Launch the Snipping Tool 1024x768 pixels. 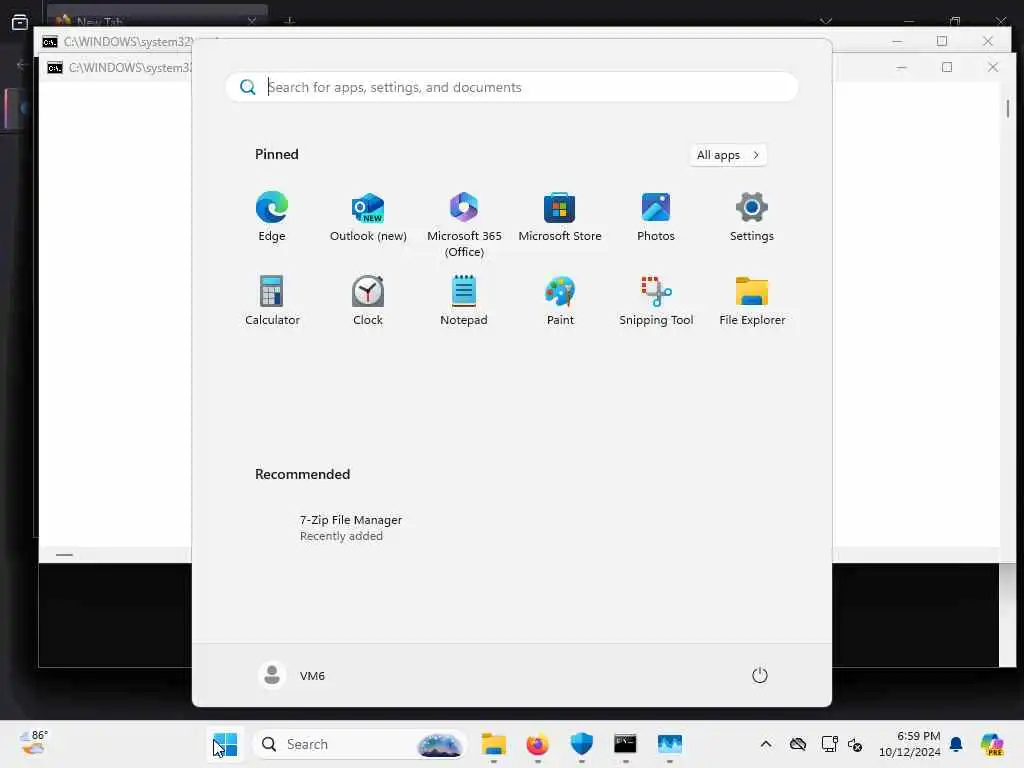[x=656, y=300]
